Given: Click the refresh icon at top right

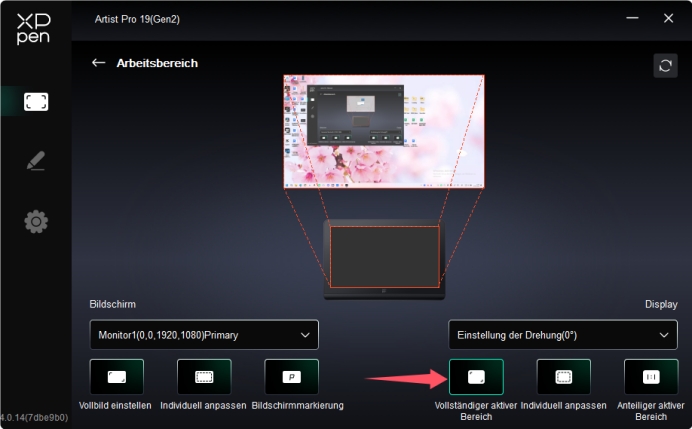Looking at the screenshot, I should click(x=664, y=65).
